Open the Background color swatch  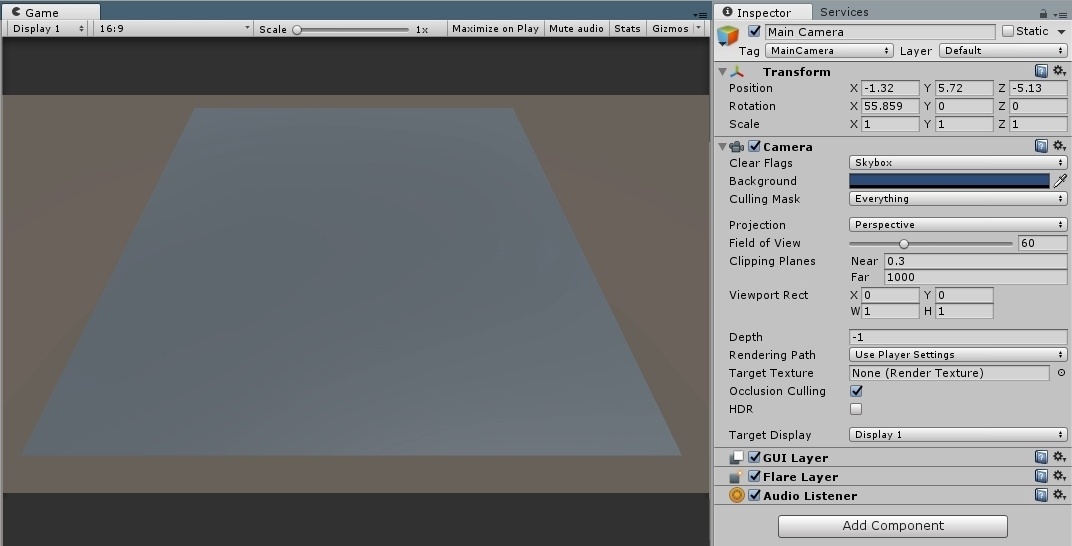tap(949, 181)
